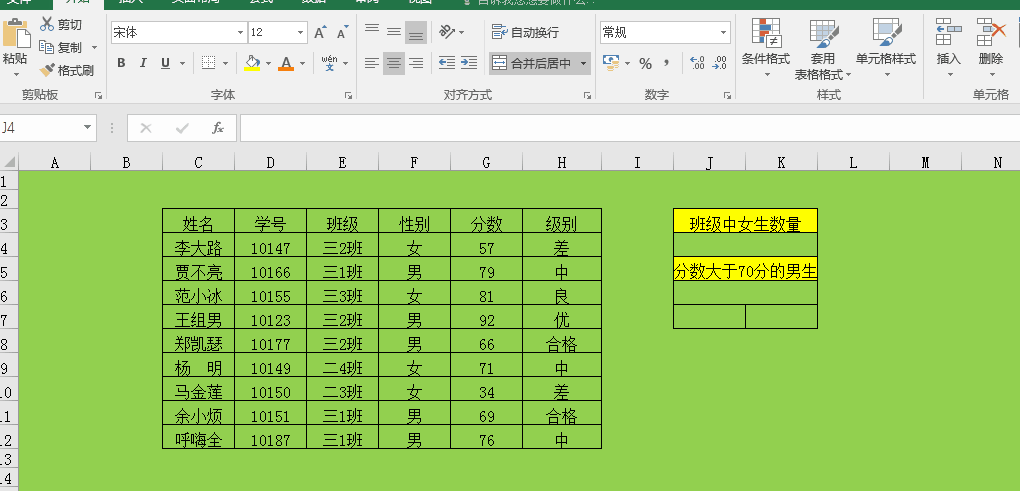Click in the formula bar
This screenshot has width=1020, height=491.
click(x=630, y=128)
